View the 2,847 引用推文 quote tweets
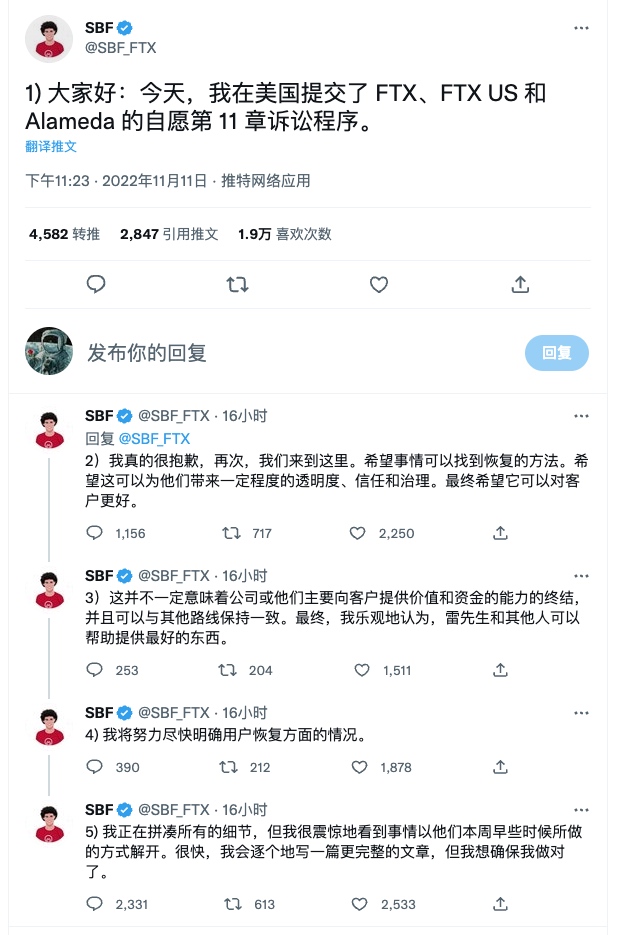The width and height of the screenshot is (617, 935). pos(169,234)
